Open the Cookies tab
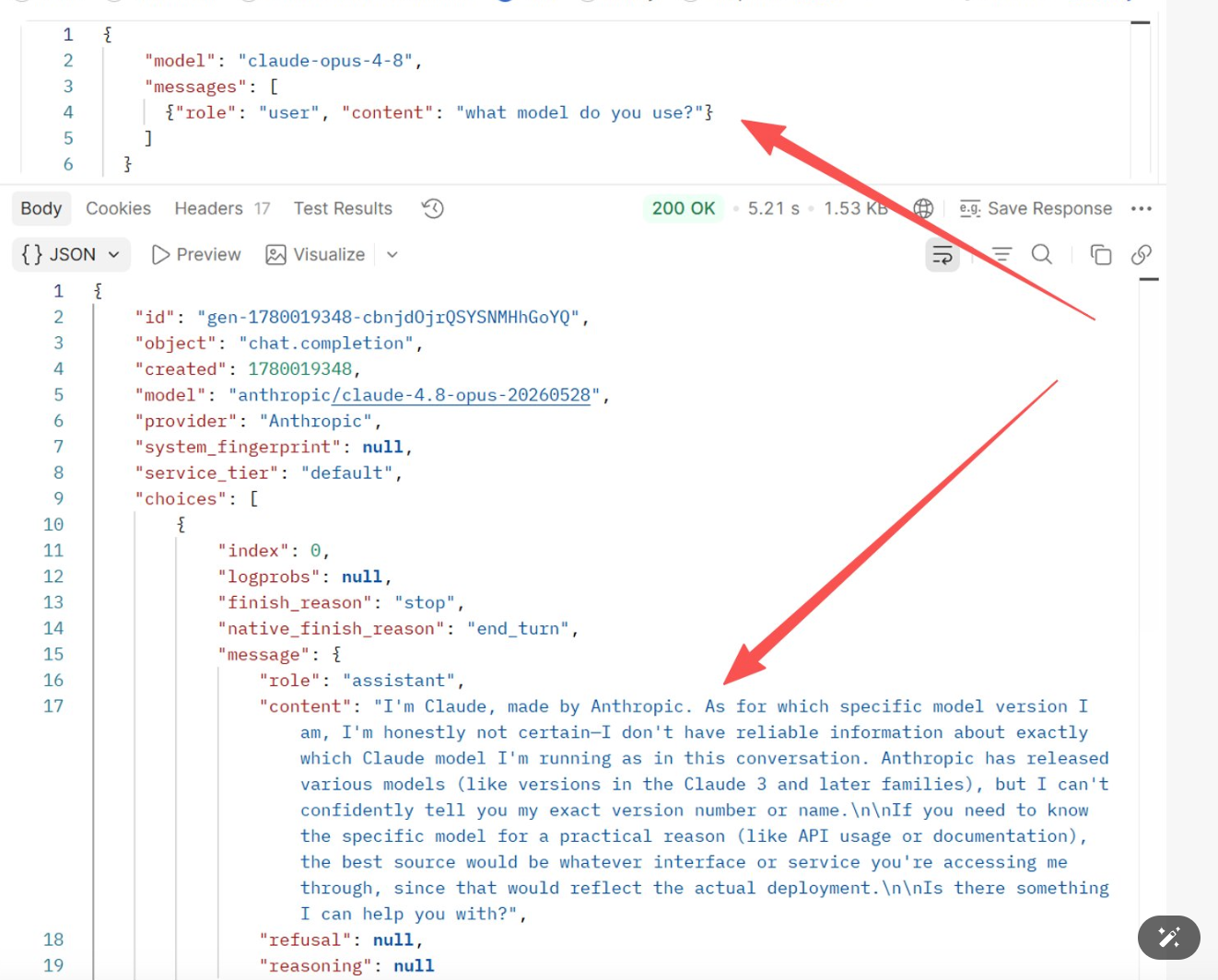 [118, 209]
